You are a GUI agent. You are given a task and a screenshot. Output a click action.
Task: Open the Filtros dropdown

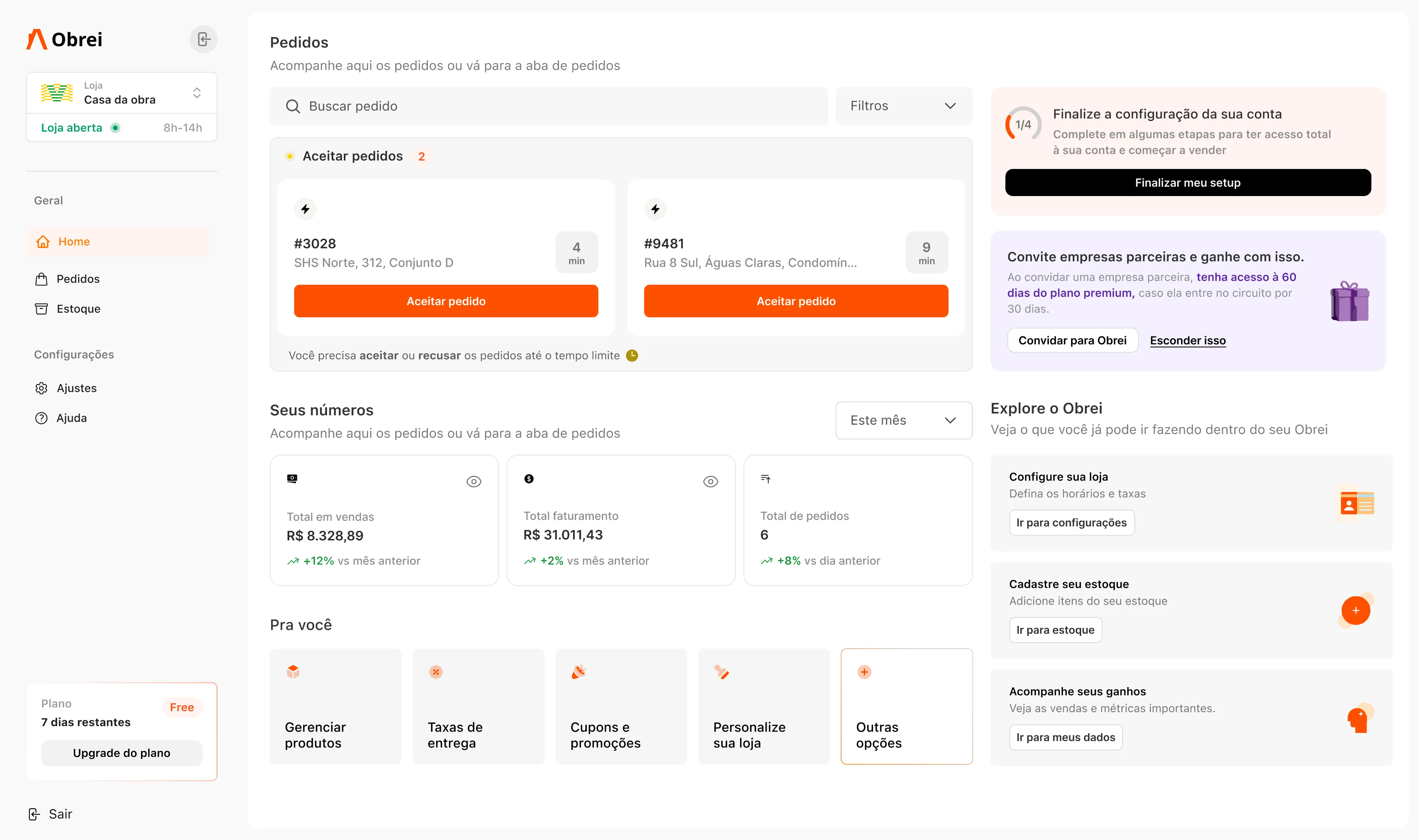click(x=904, y=106)
